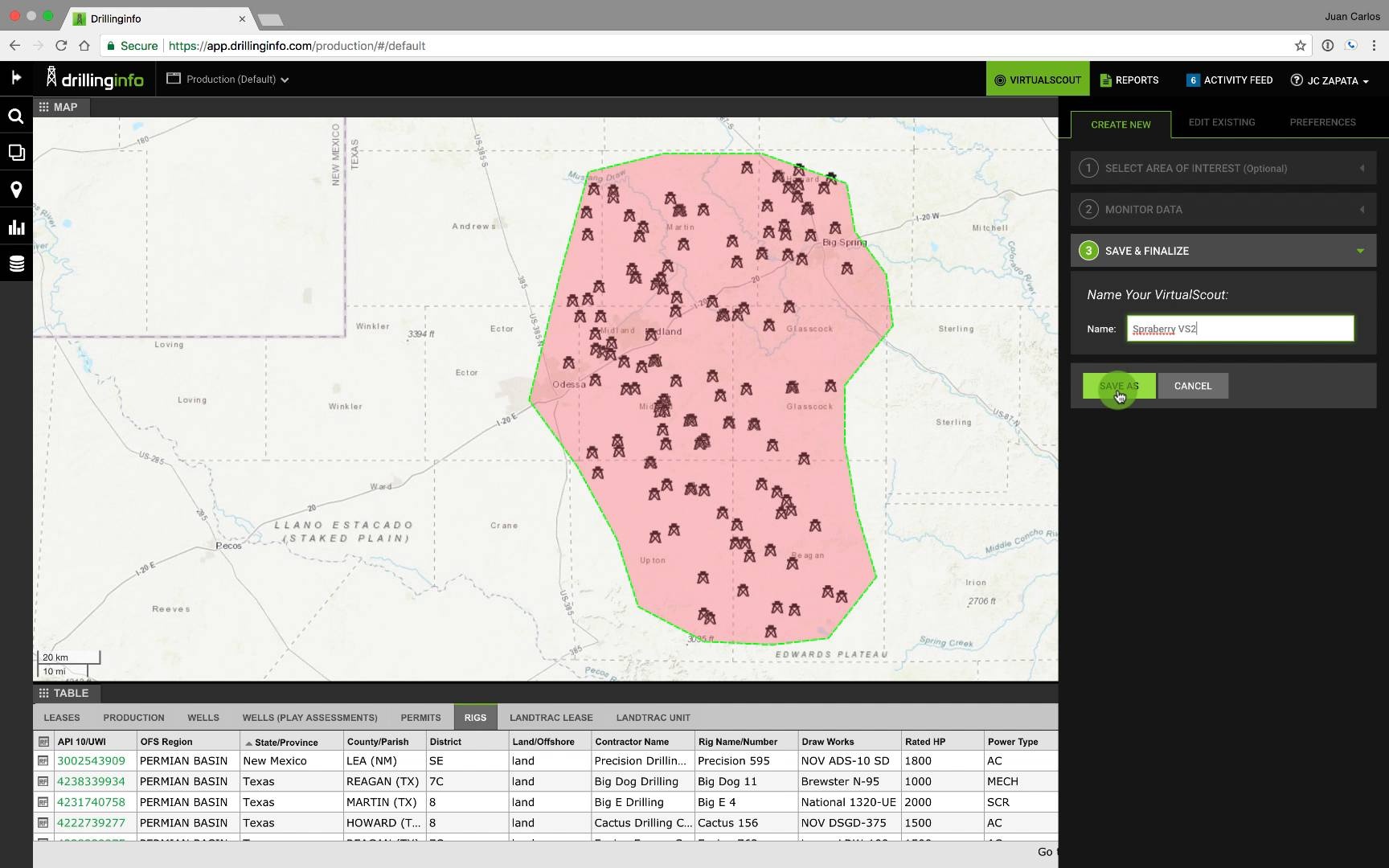Select the location pin tool in the sidebar
The height and width of the screenshot is (868, 1389).
point(16,189)
